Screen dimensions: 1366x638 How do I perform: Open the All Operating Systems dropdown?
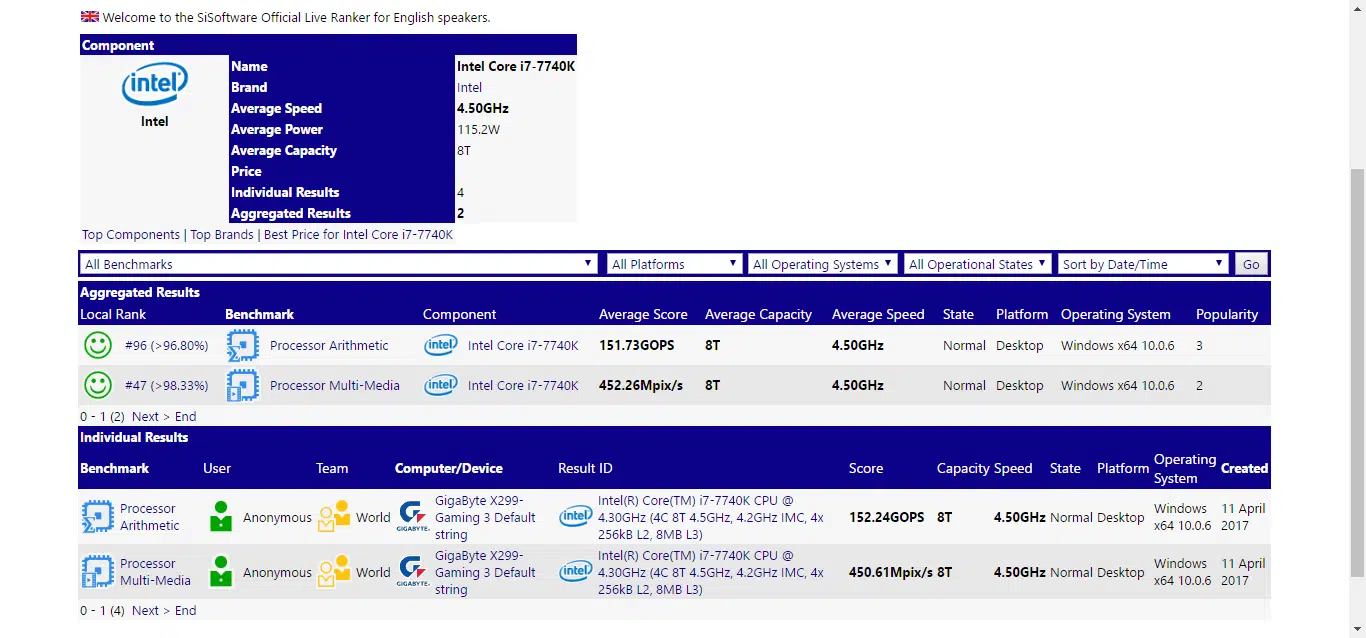[822, 264]
